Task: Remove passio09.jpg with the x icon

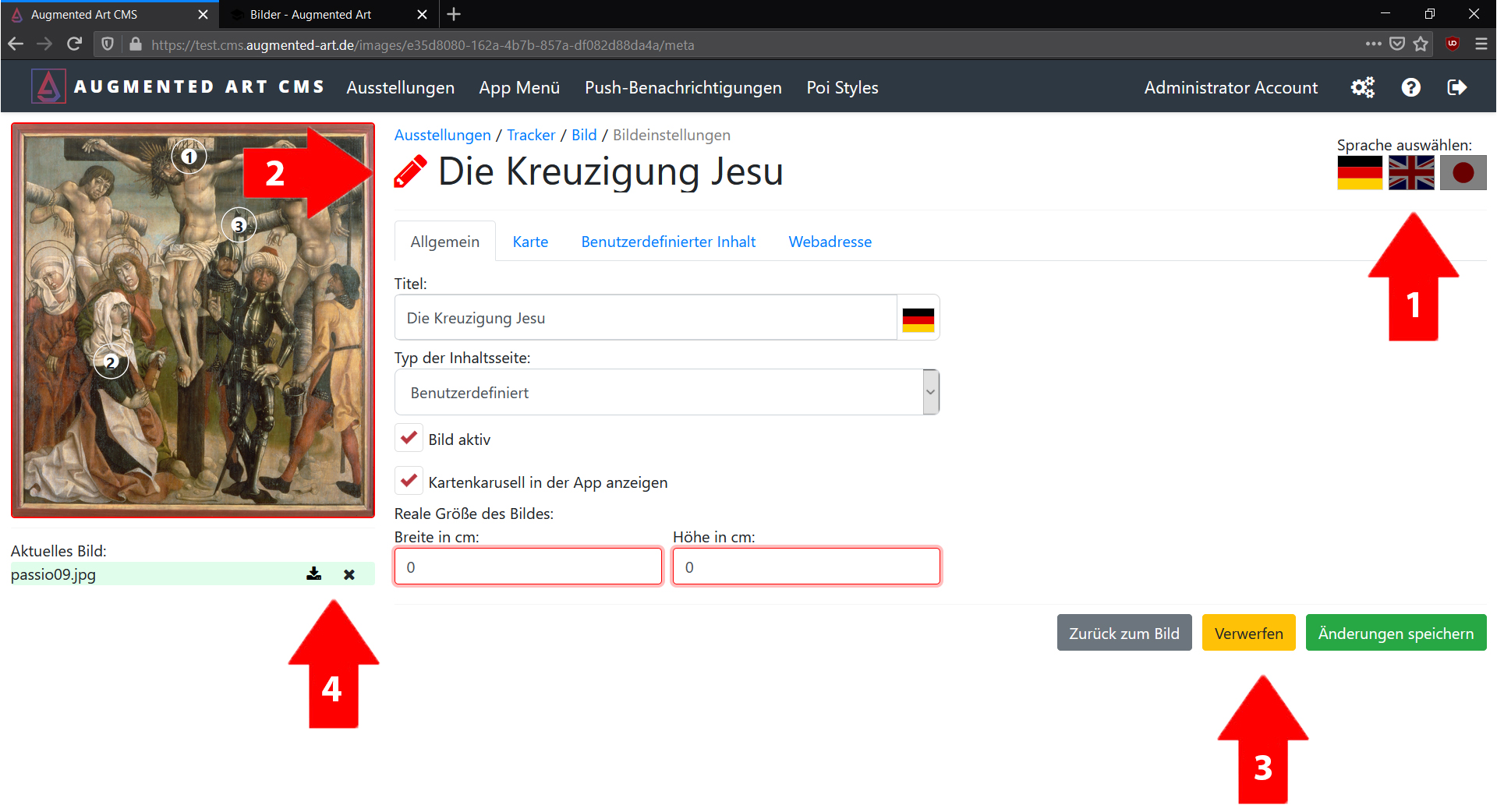Action: pos(349,574)
